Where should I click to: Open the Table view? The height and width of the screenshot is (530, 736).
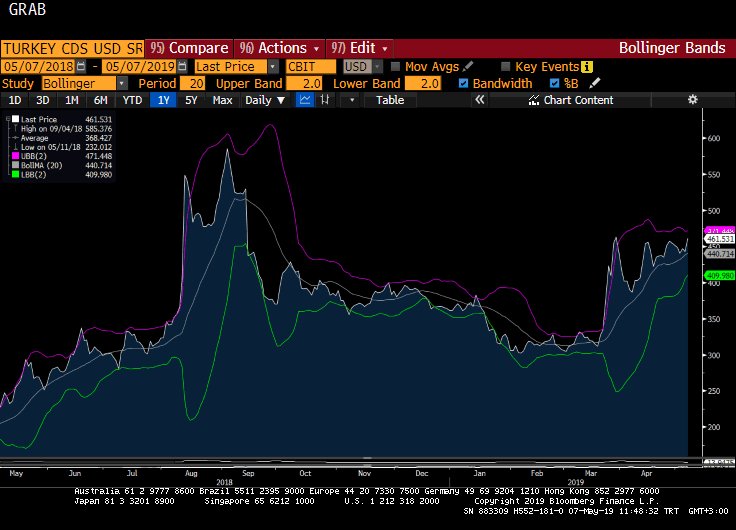pos(390,100)
